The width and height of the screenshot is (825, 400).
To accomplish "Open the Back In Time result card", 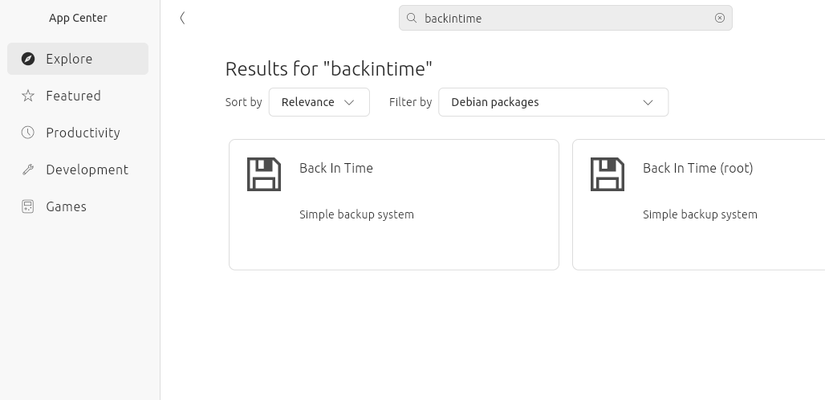I will click(x=393, y=204).
